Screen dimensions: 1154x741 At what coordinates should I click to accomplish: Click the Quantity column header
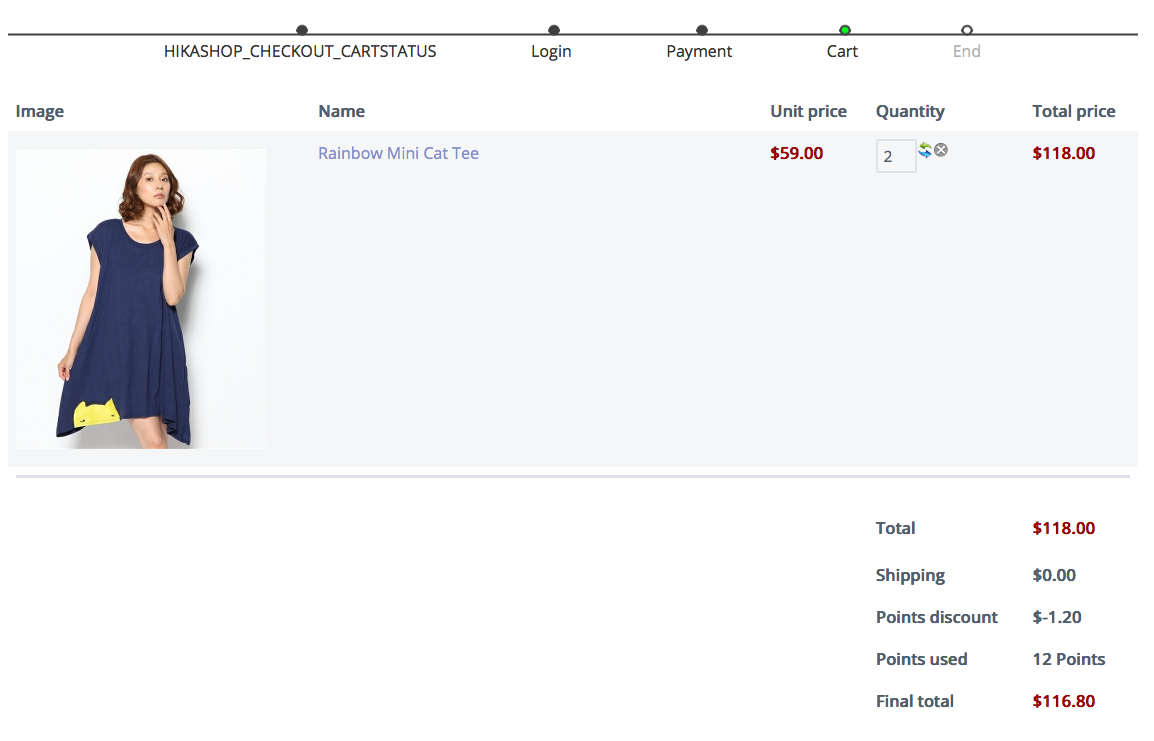tap(910, 111)
